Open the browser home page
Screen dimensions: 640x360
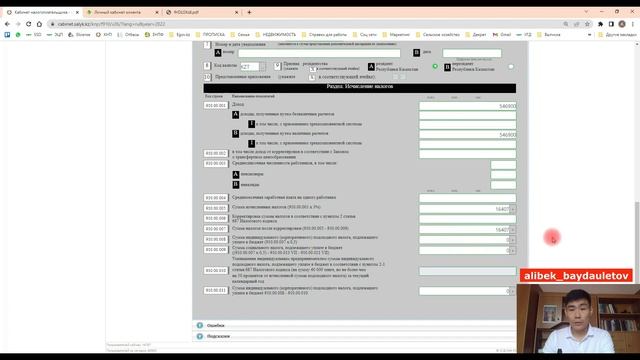(x=39, y=24)
